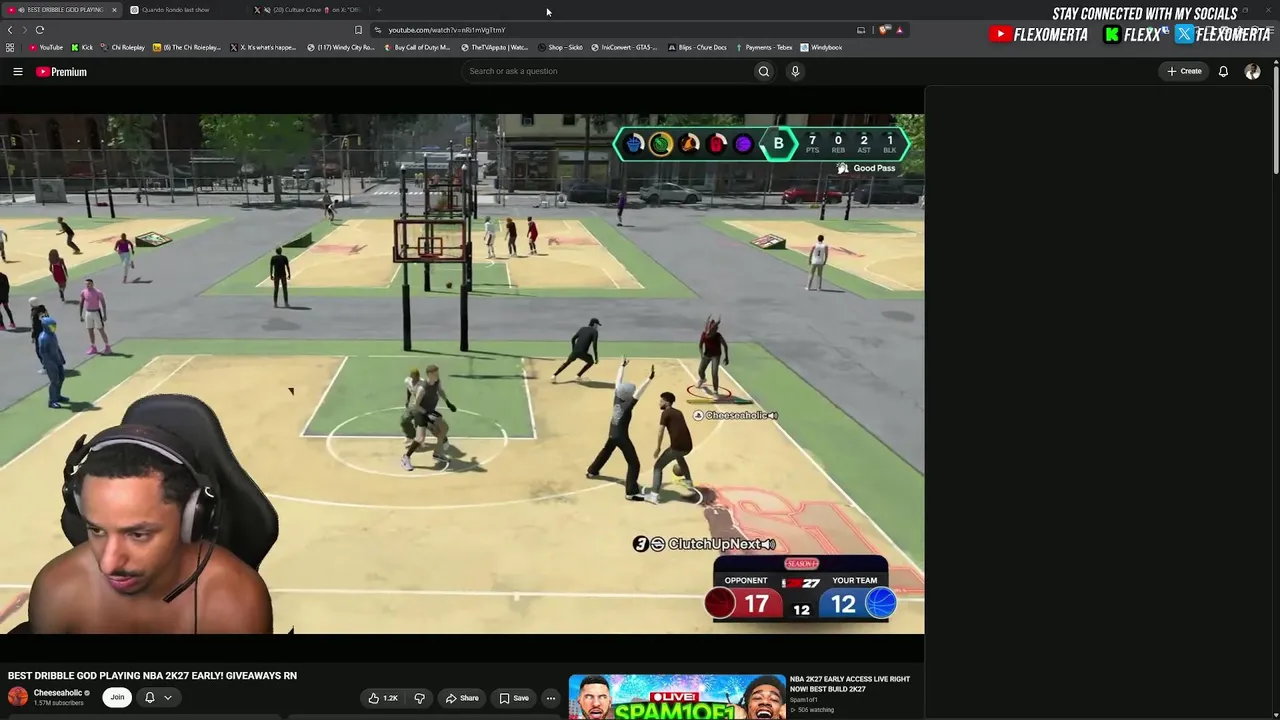Go back using the browser back arrow
Screen dimensions: 1280x720
click(10, 30)
